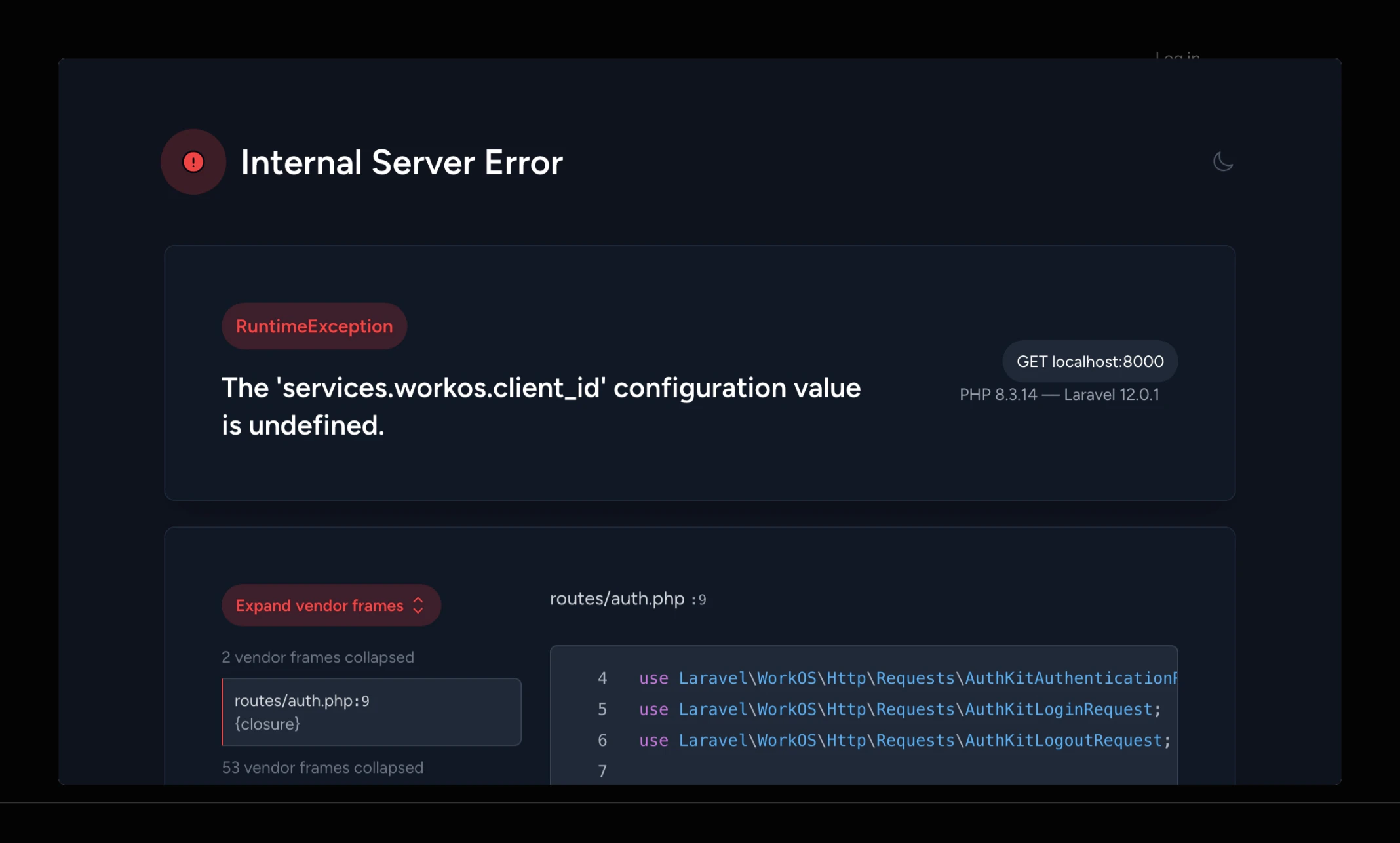Click the routes/auth.php :9 file heading
The width and height of the screenshot is (1400, 843).
[628, 598]
